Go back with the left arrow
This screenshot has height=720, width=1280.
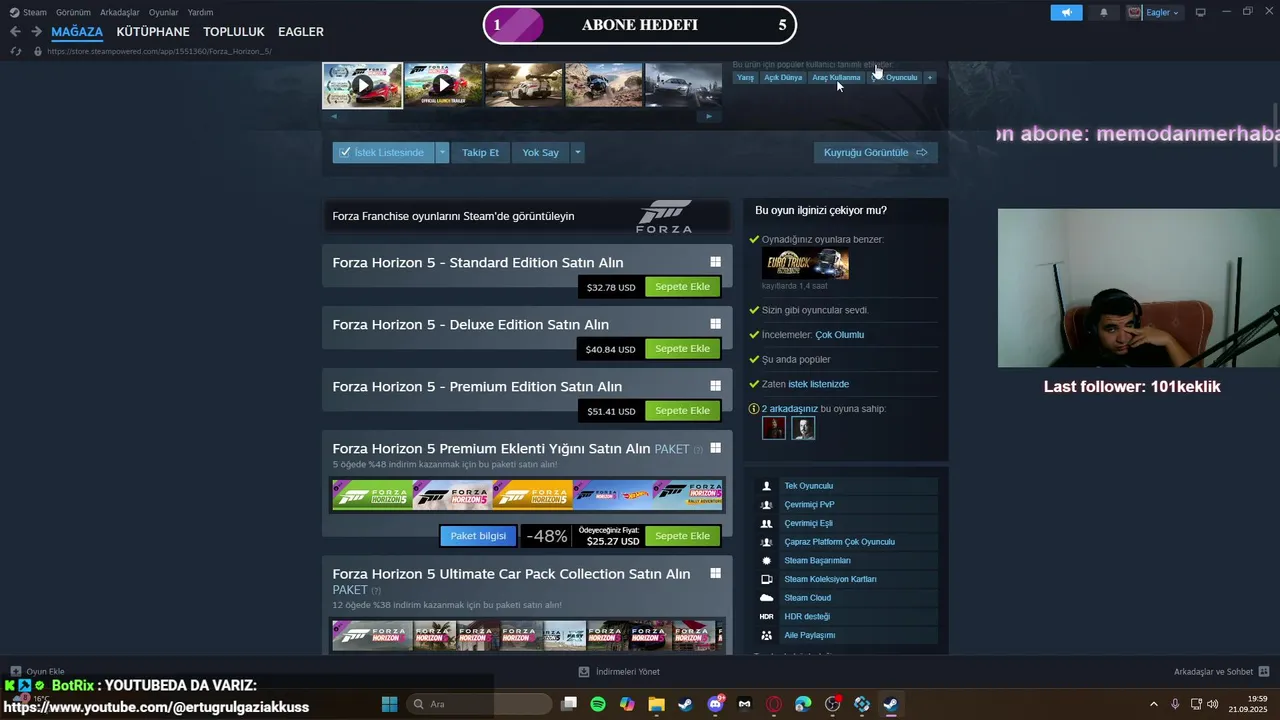click(x=15, y=32)
